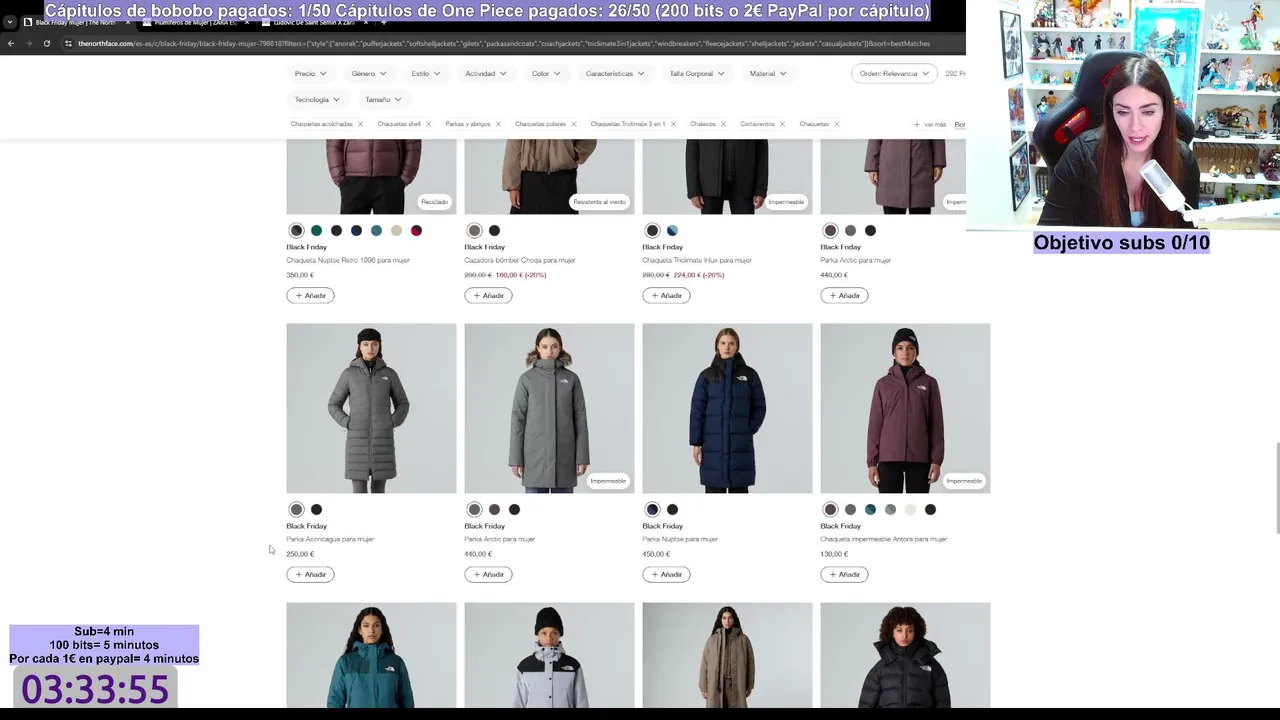Remove the Chaquetas polares filter chip
Screen dimensions: 1280x720
(573, 124)
